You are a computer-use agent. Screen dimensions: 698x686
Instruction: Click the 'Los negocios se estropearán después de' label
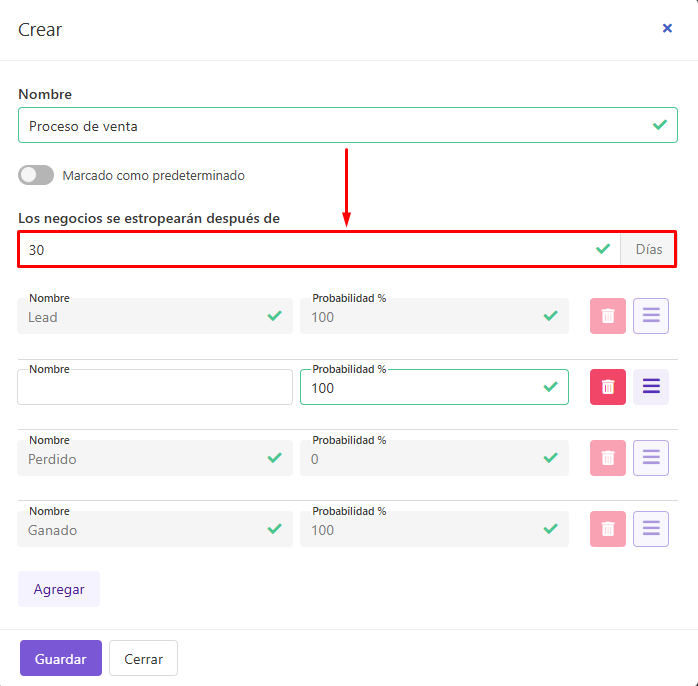coord(149,219)
